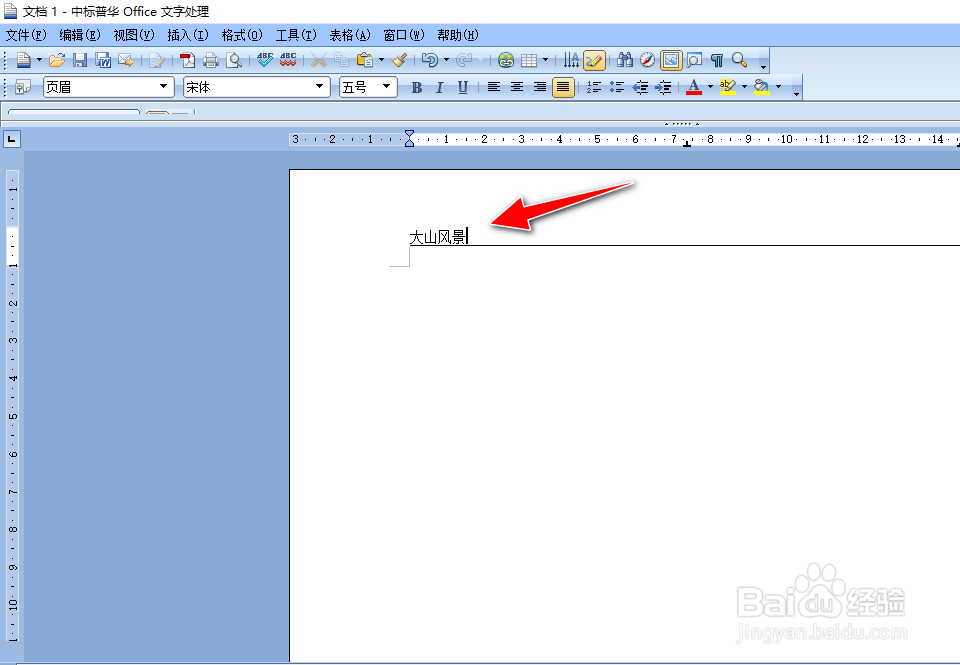Toggle nonprinting characters with the pilcrow icon
The image size is (960, 665).
click(717, 60)
